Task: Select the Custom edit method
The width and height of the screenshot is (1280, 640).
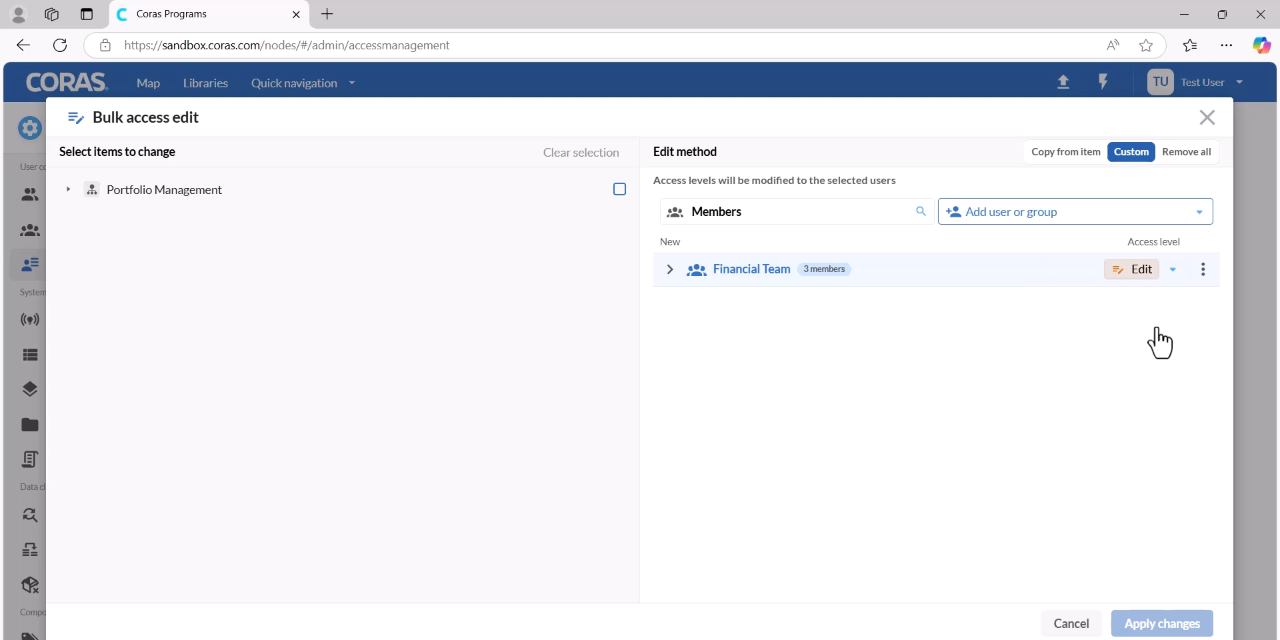Action: [x=1131, y=152]
